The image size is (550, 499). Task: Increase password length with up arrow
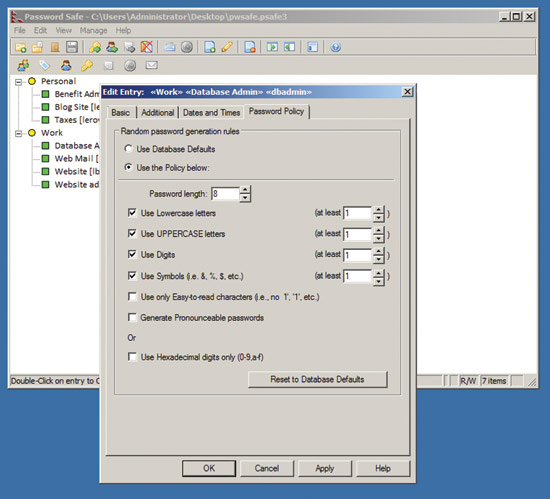tap(245, 190)
